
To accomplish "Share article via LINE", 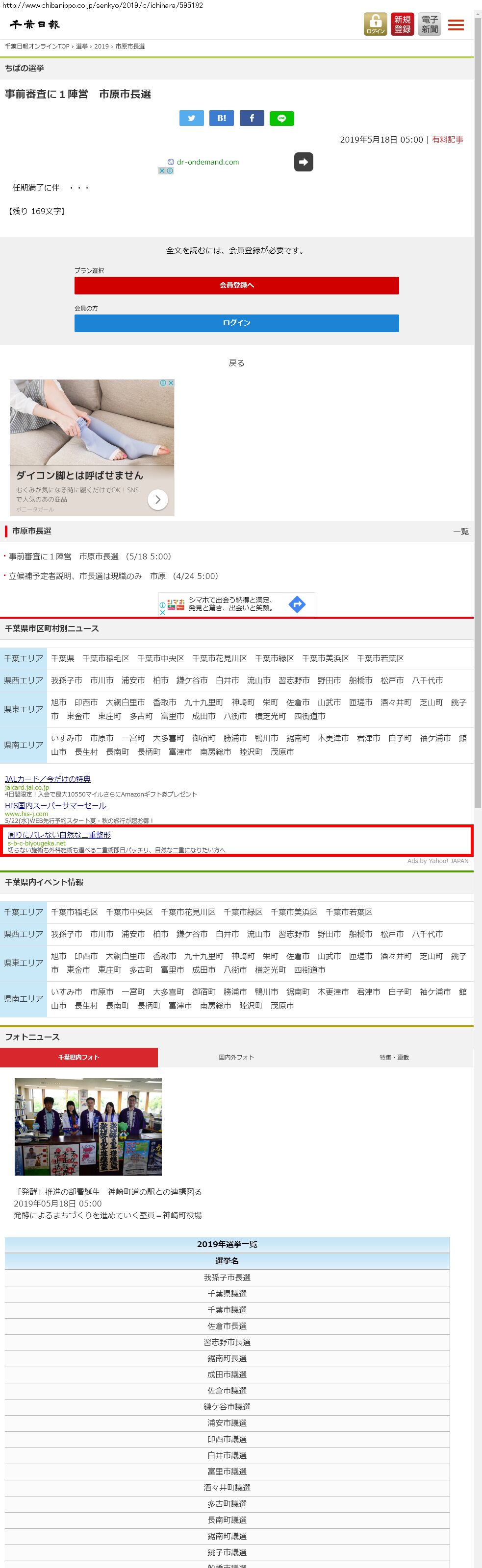I will [281, 118].
